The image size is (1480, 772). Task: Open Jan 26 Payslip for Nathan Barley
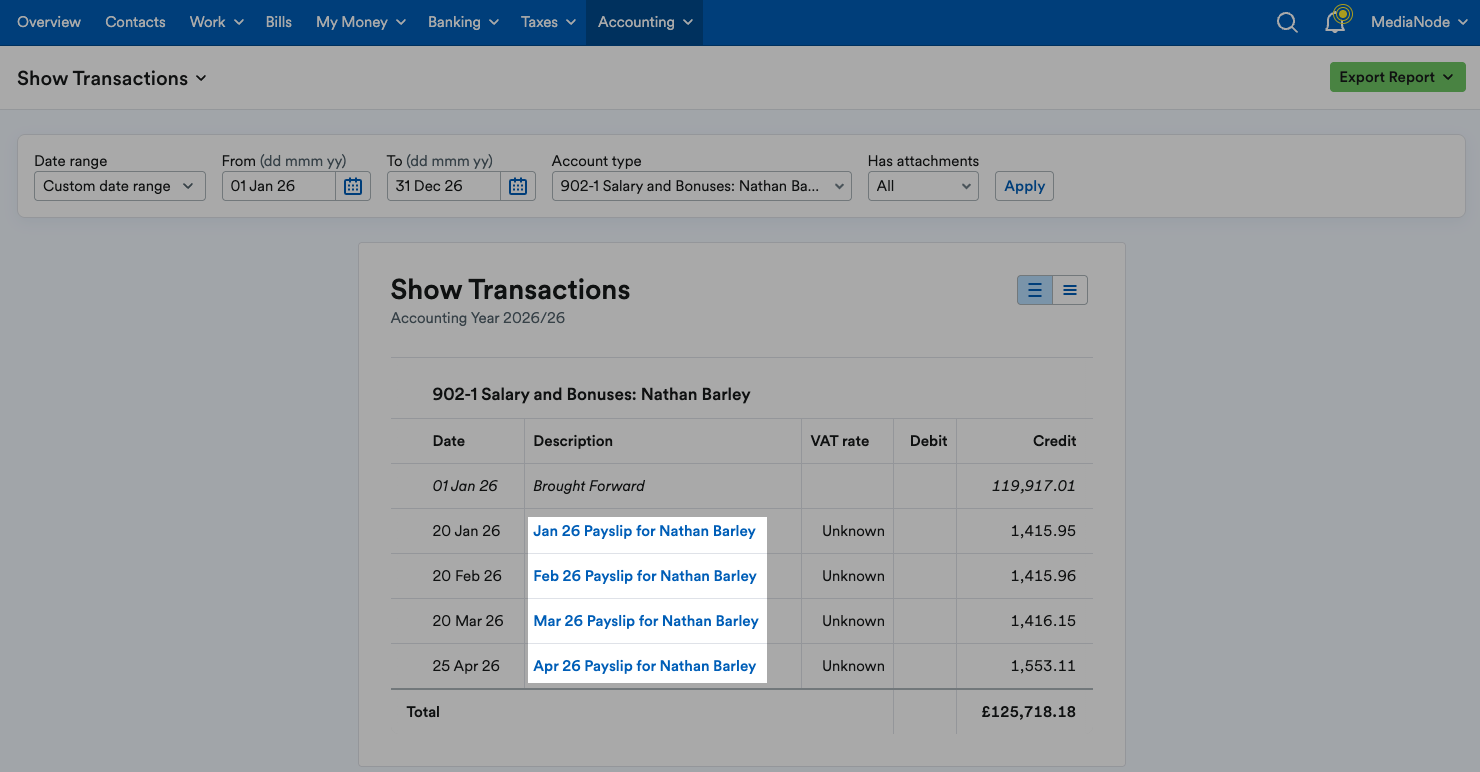tap(644, 531)
